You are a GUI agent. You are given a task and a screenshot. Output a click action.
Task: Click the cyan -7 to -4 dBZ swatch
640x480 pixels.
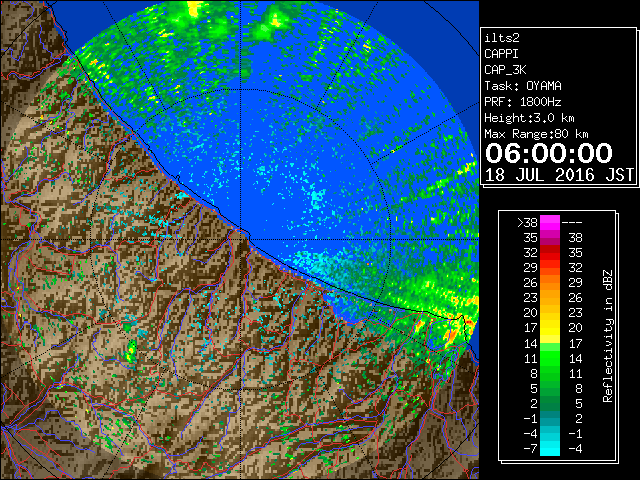550,448
